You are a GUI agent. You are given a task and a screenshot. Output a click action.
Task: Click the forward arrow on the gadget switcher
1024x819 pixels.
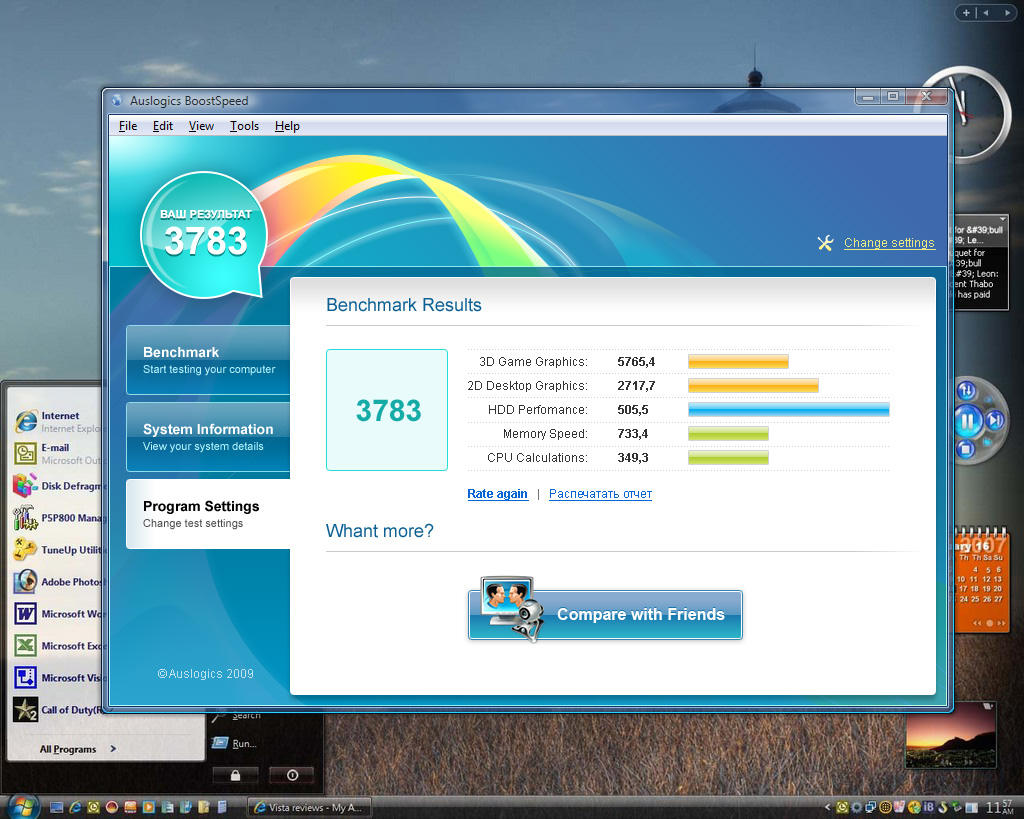click(x=1008, y=12)
